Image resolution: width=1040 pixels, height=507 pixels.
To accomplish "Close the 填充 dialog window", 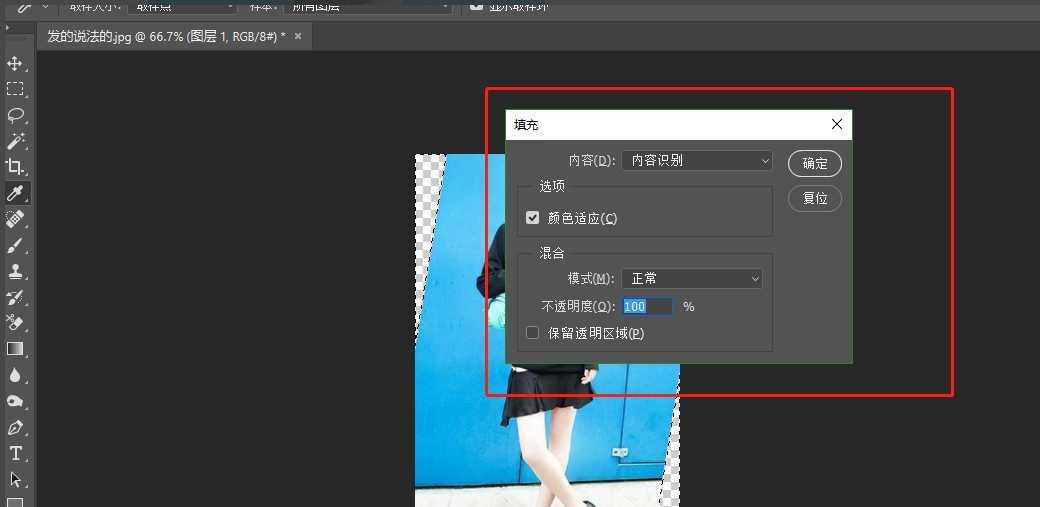I will [837, 125].
